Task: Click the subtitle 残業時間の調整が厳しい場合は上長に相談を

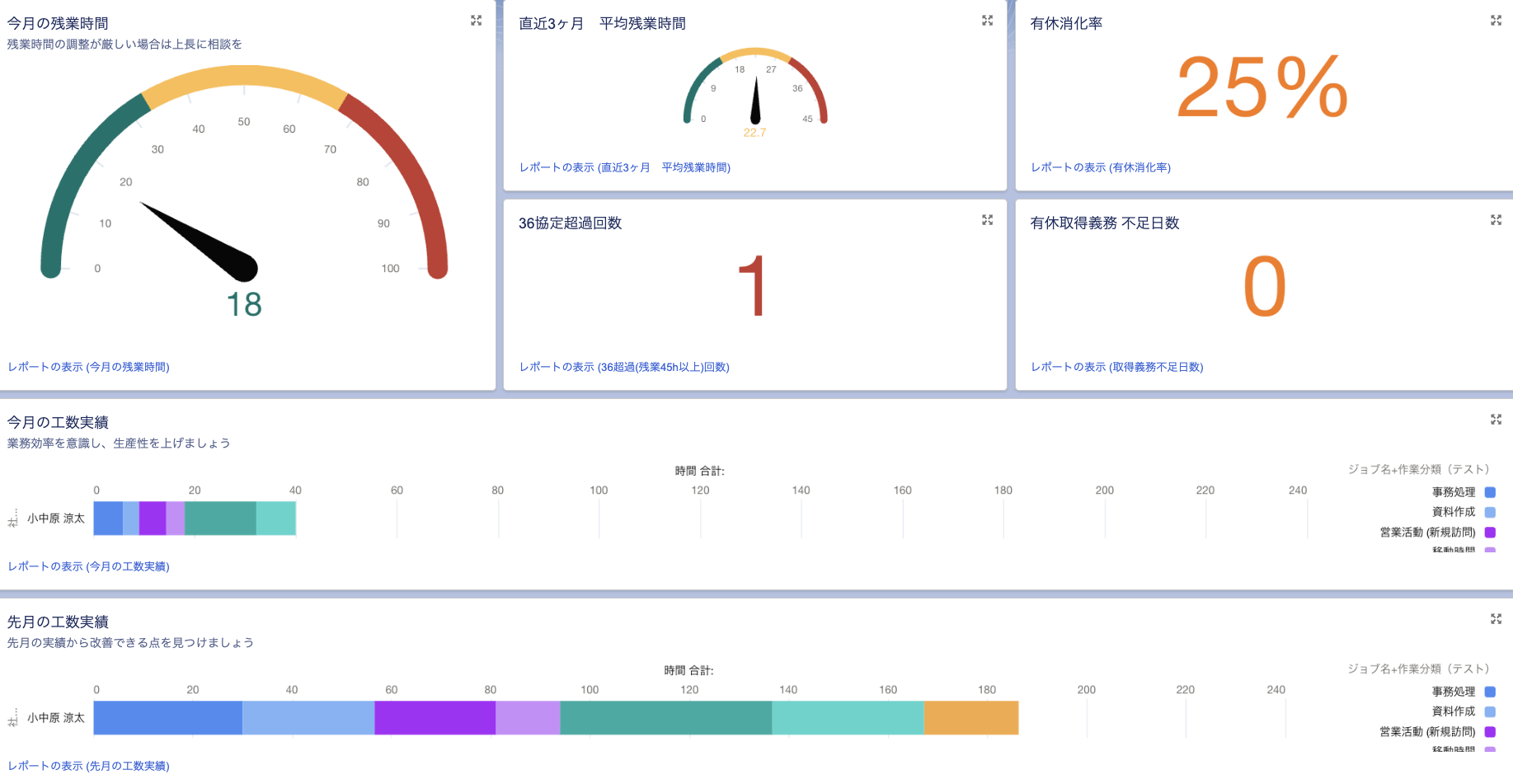Action: 125,45
